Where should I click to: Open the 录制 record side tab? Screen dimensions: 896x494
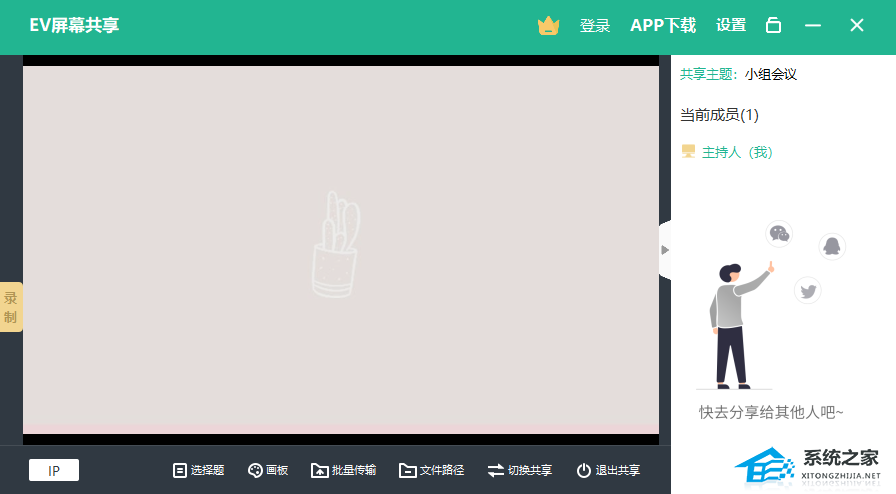point(11,307)
